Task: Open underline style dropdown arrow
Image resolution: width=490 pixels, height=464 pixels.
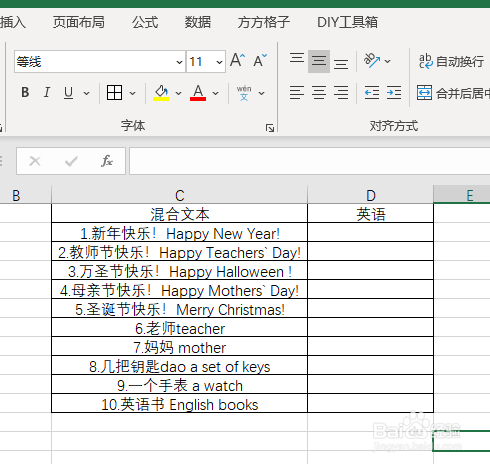Action: coord(86,93)
